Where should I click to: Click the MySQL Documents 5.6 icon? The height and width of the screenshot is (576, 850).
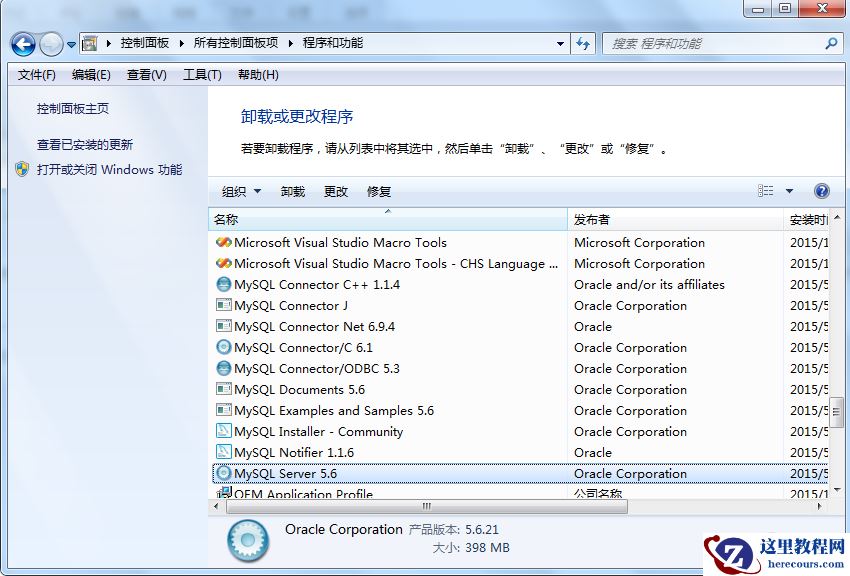(x=223, y=389)
